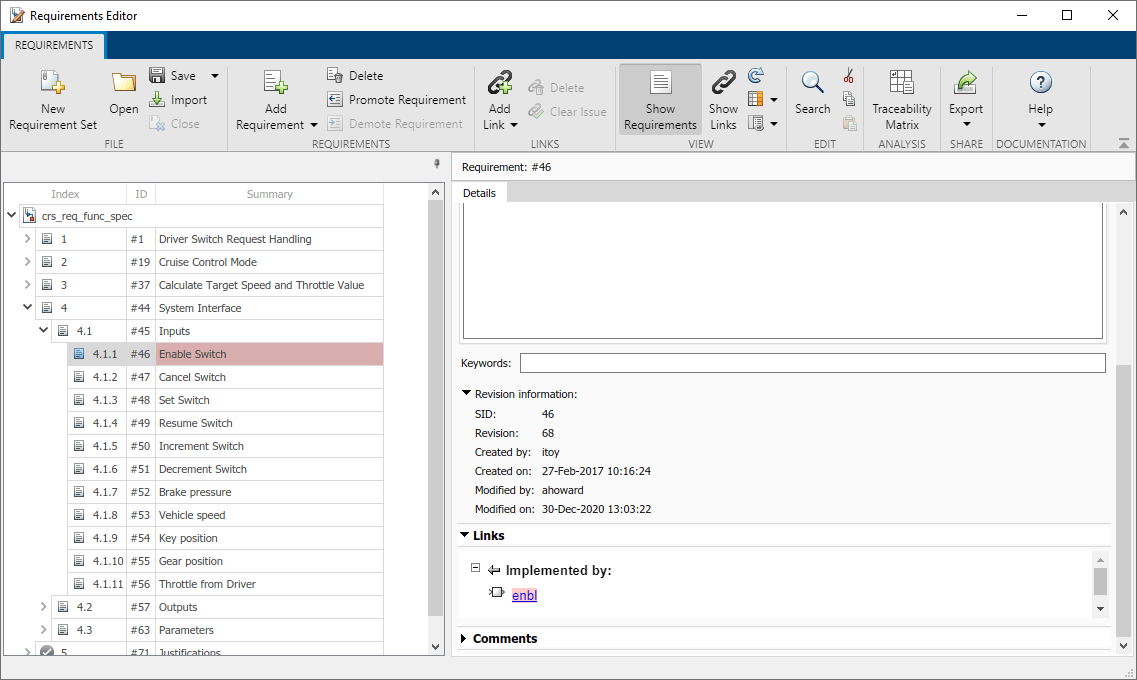This screenshot has width=1137, height=680.
Task: Click the Promote Requirement button
Action: pos(397,100)
